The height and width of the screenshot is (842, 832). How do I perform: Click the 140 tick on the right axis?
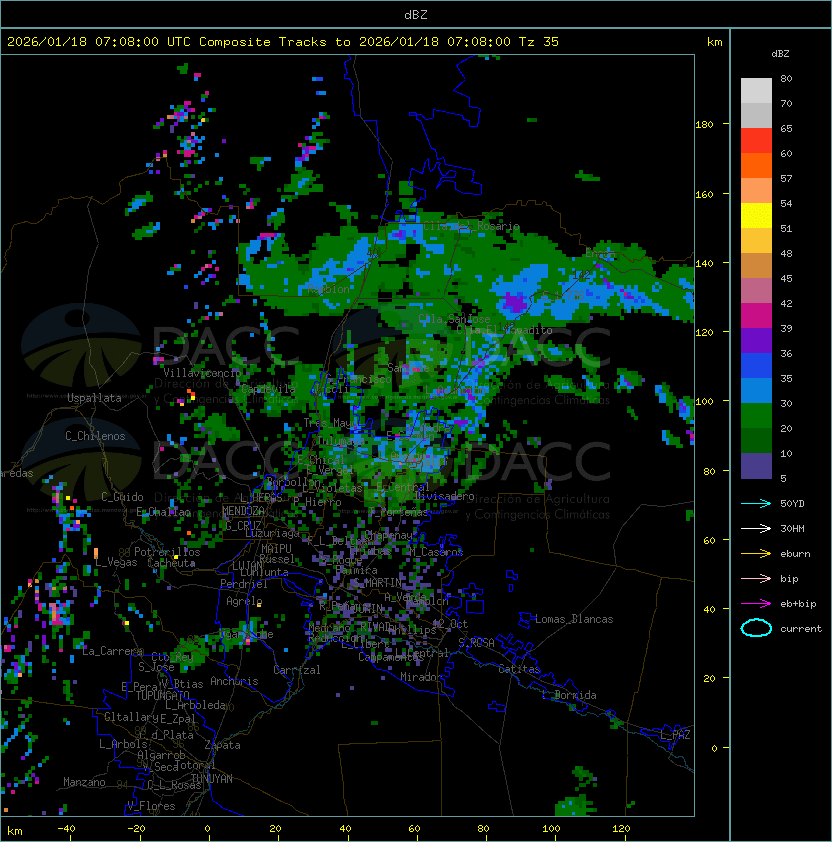click(704, 263)
